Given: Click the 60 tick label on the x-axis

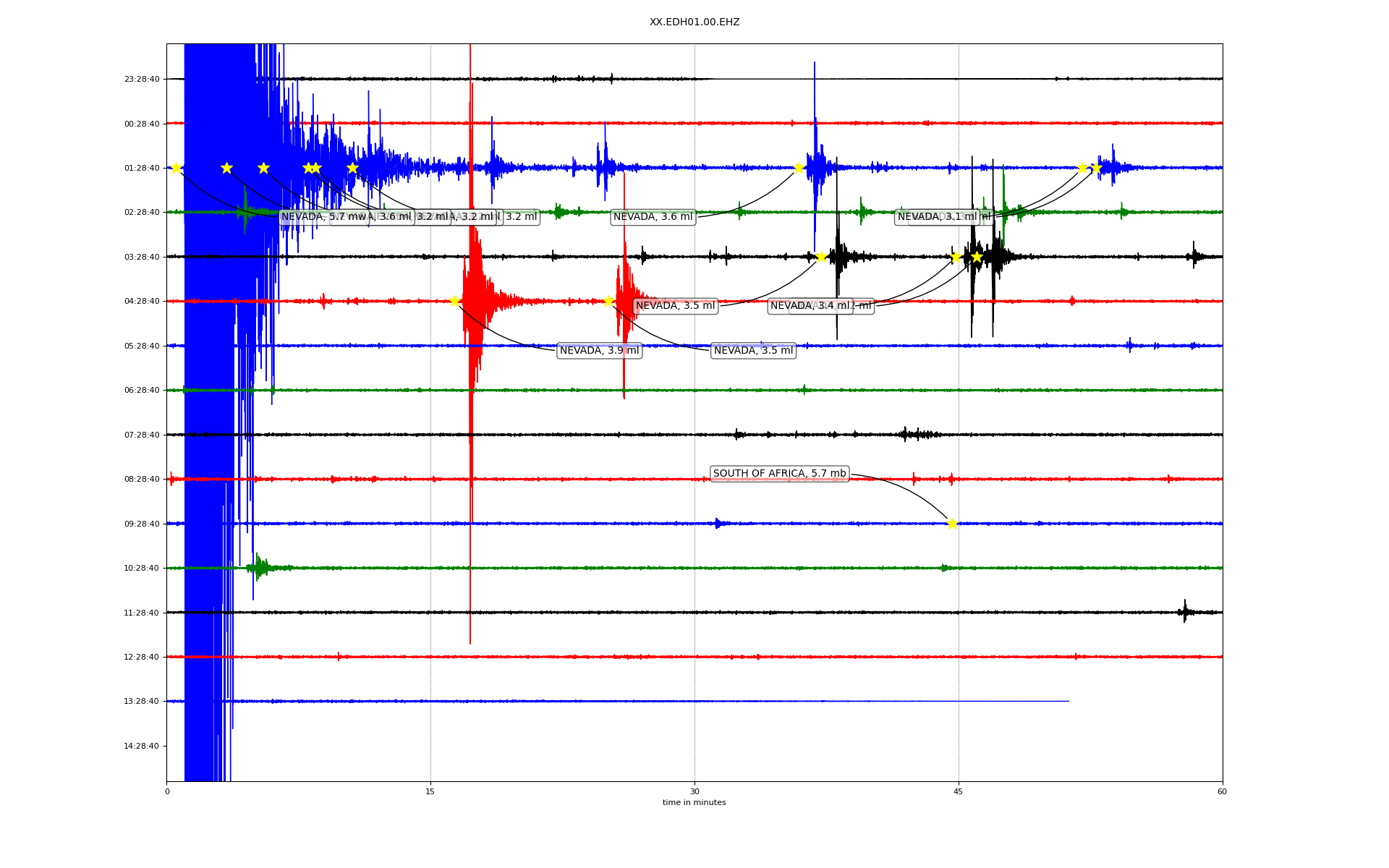Looking at the screenshot, I should pyautogui.click(x=1222, y=791).
